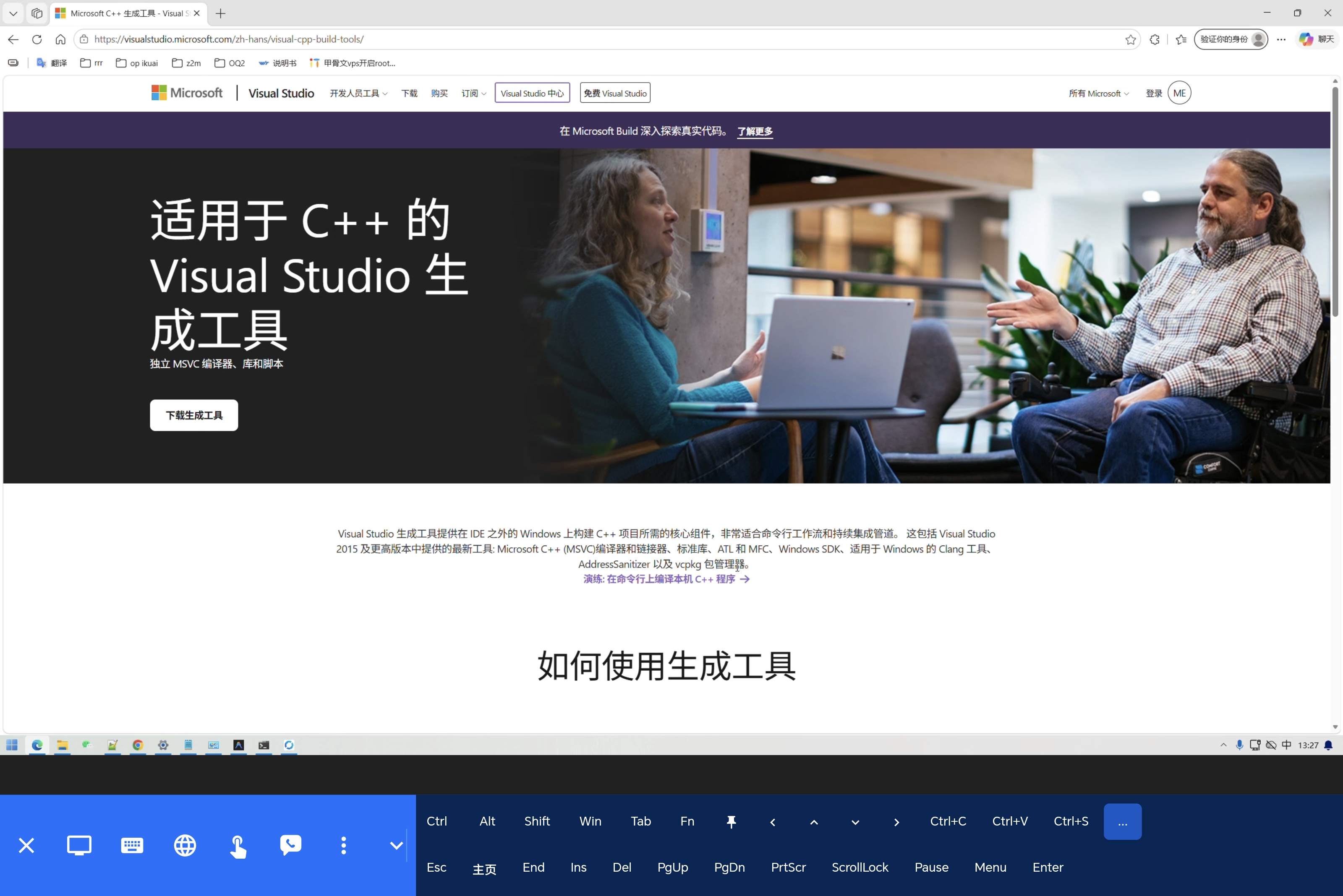Screen dimensions: 1343x896
Task: Open Chrome from the taskbar
Action: click(138, 745)
